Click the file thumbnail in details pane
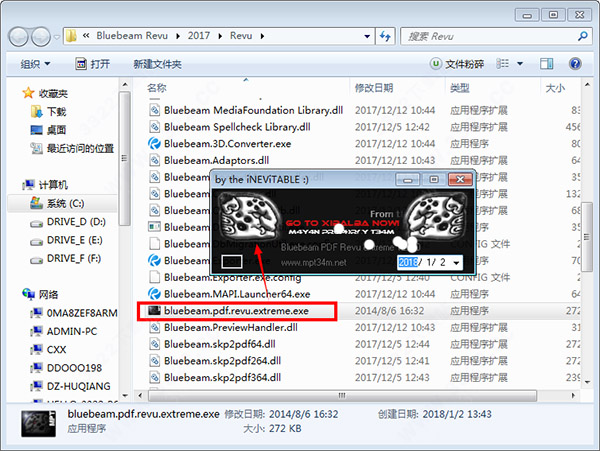Viewport: 600px width, 451px height. pyautogui.click(x=38, y=423)
